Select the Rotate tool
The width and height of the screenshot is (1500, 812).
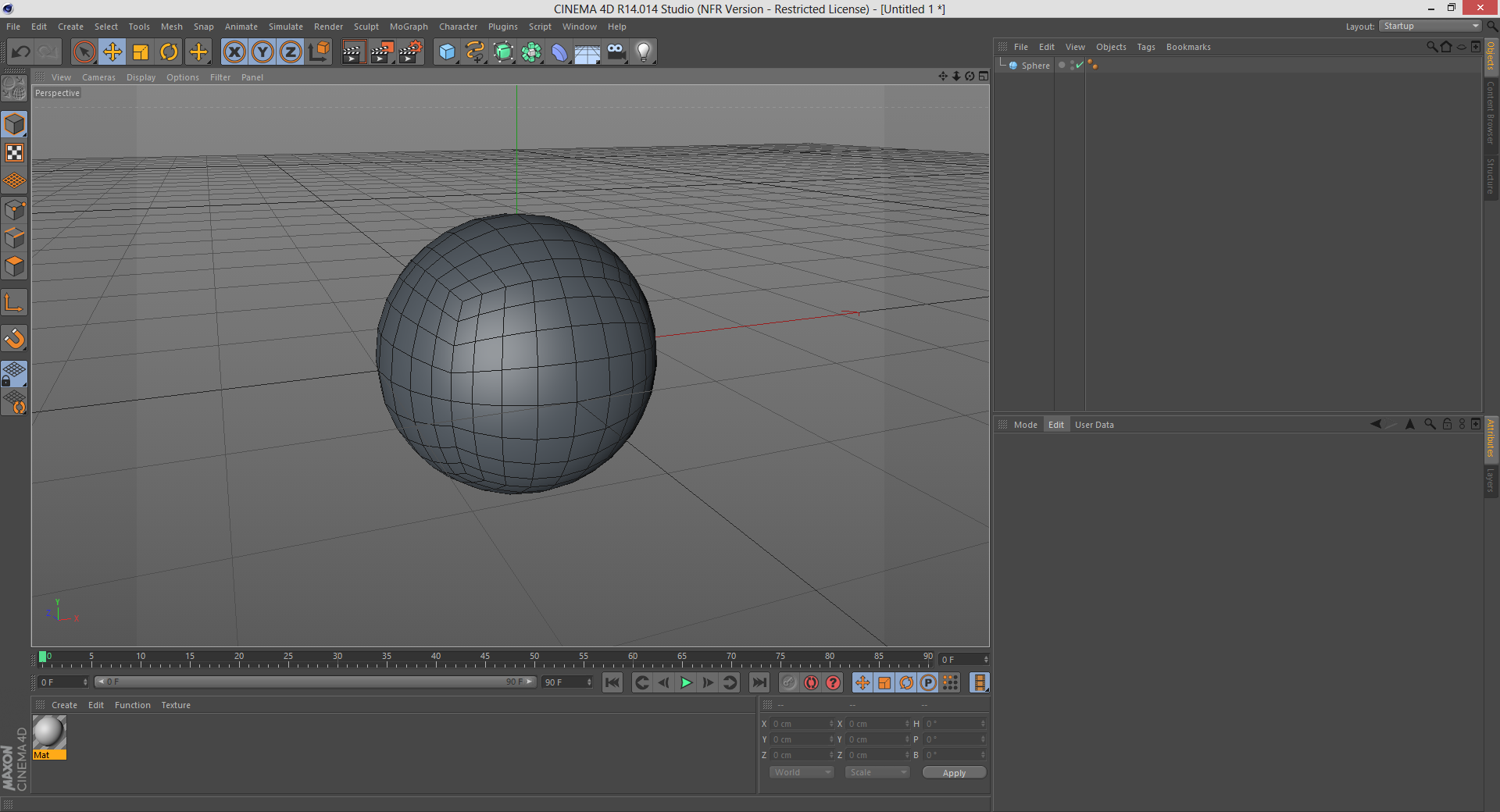169,52
